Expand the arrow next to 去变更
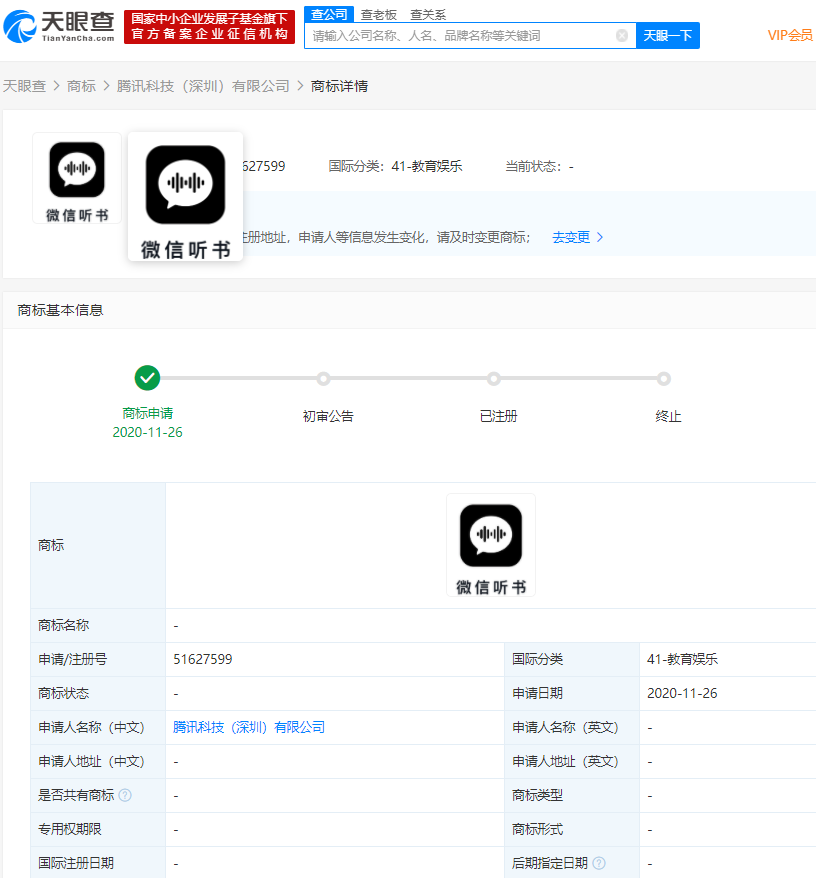This screenshot has width=816, height=878. 600,237
